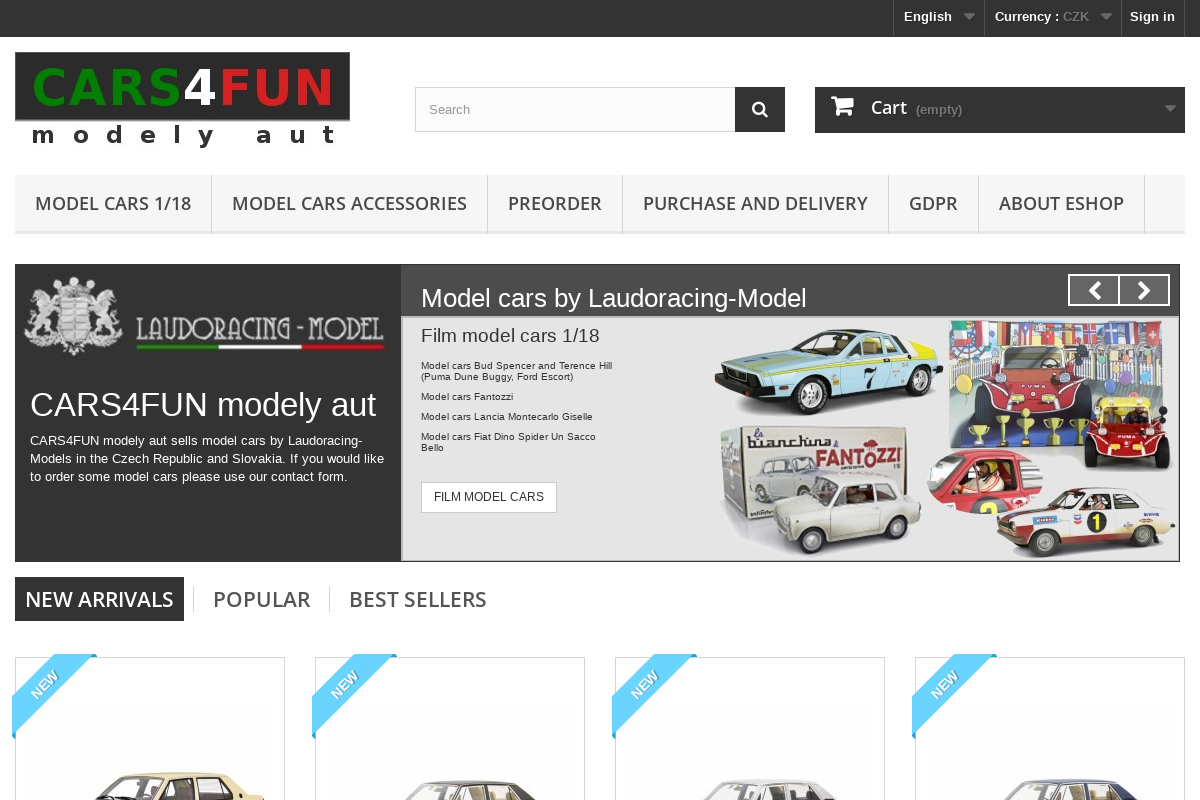Open the Preorder menu item

point(555,204)
